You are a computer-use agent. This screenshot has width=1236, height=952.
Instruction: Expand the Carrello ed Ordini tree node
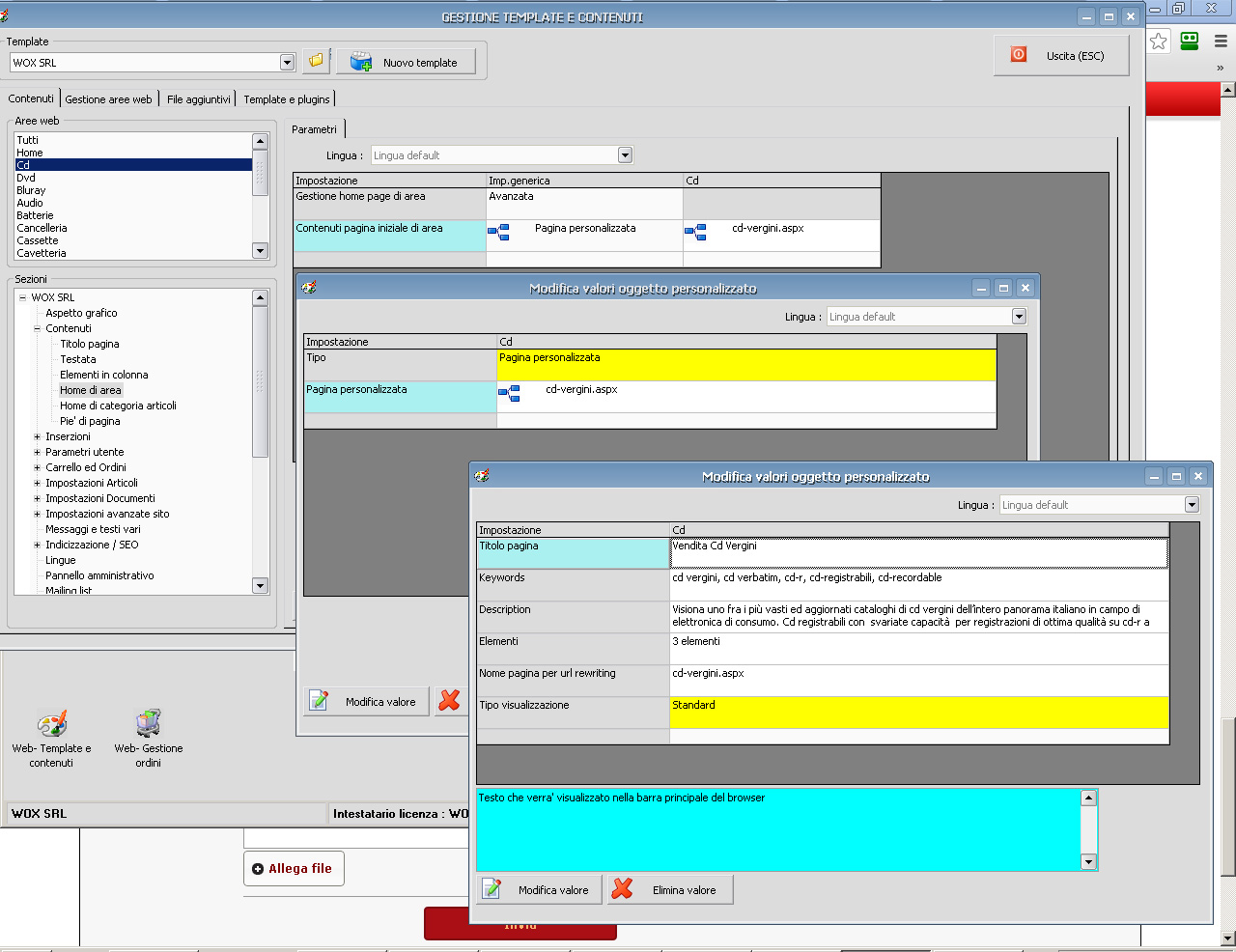pos(38,467)
